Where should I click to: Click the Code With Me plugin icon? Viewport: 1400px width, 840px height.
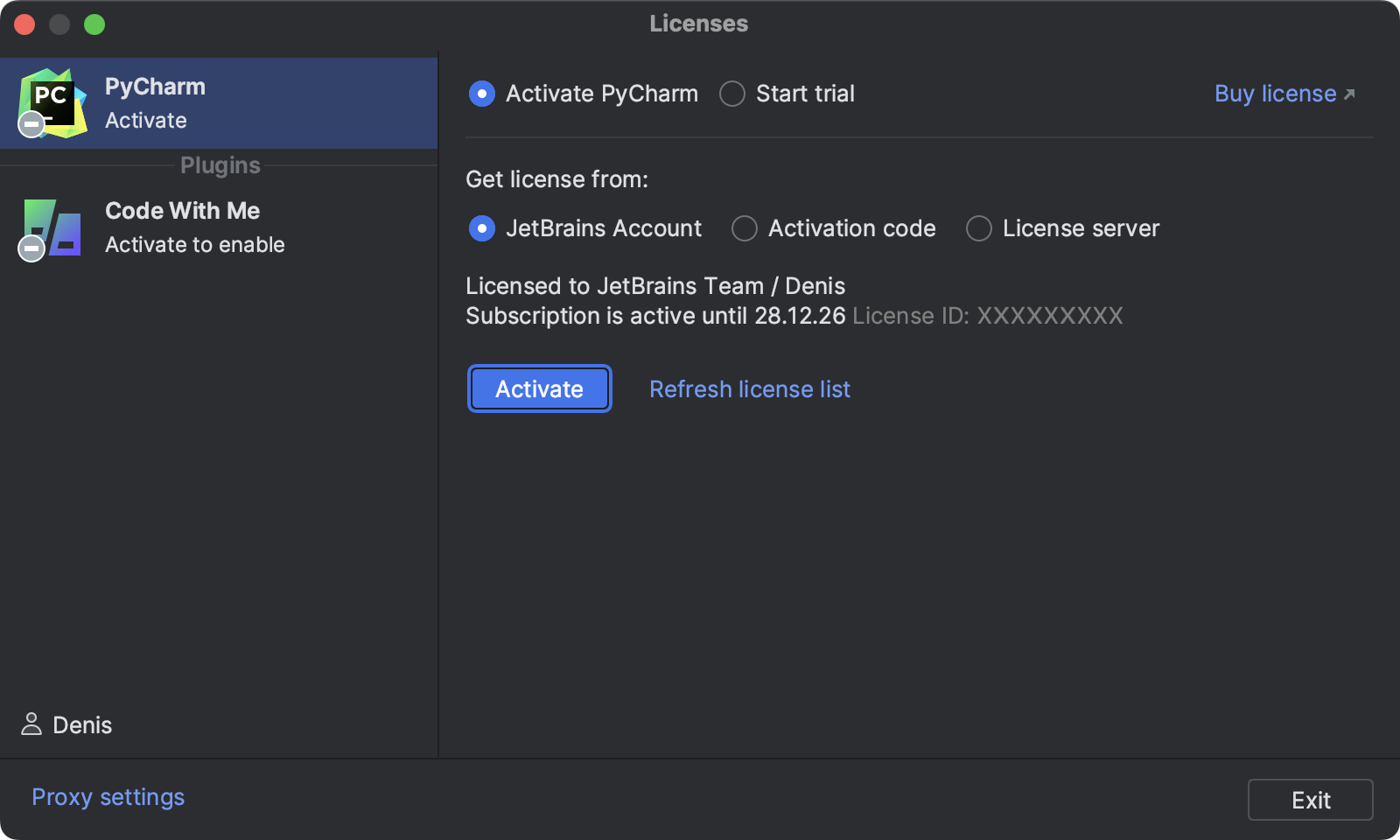tap(52, 227)
